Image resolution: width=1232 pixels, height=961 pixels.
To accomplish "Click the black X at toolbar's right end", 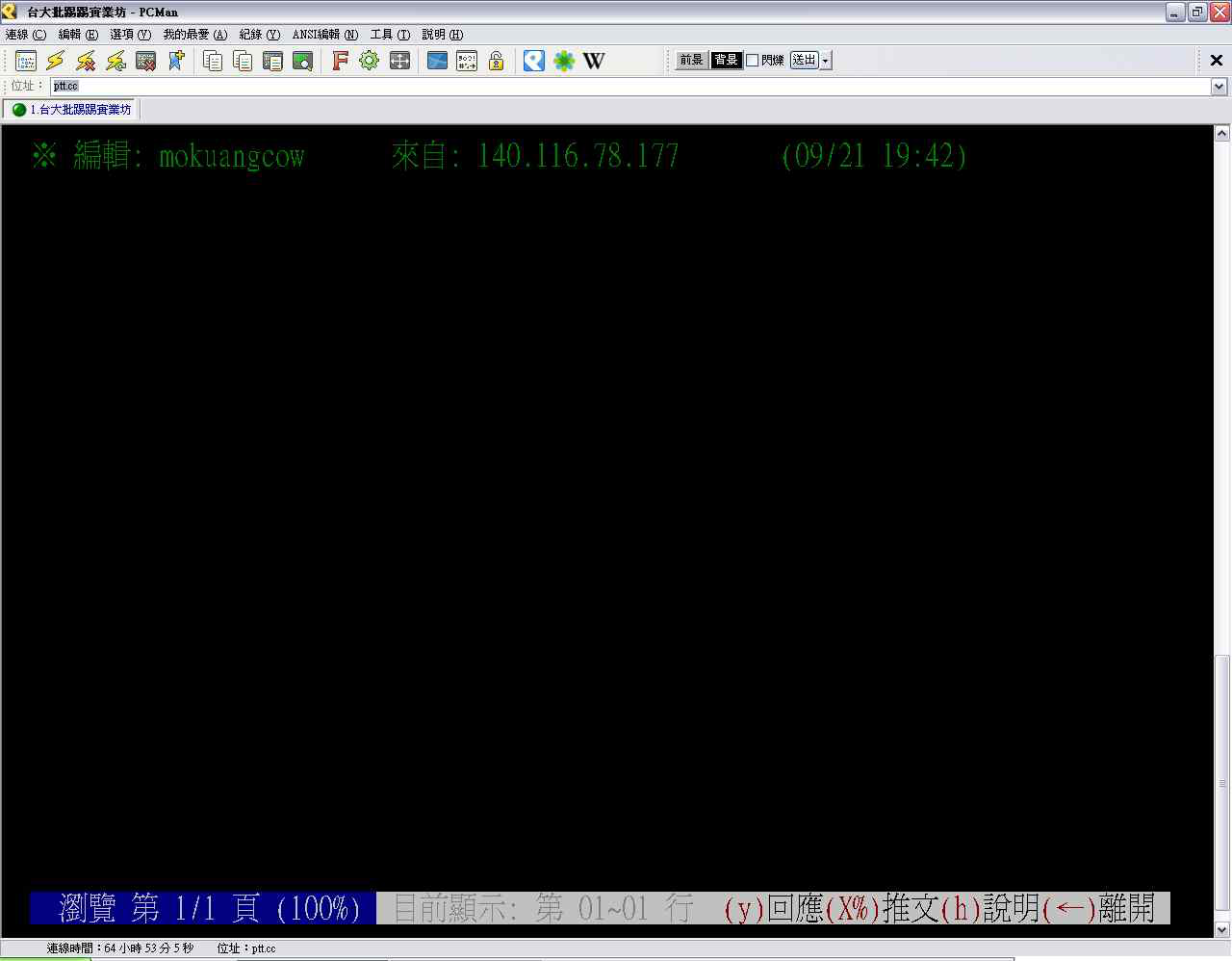I will coord(1217,61).
